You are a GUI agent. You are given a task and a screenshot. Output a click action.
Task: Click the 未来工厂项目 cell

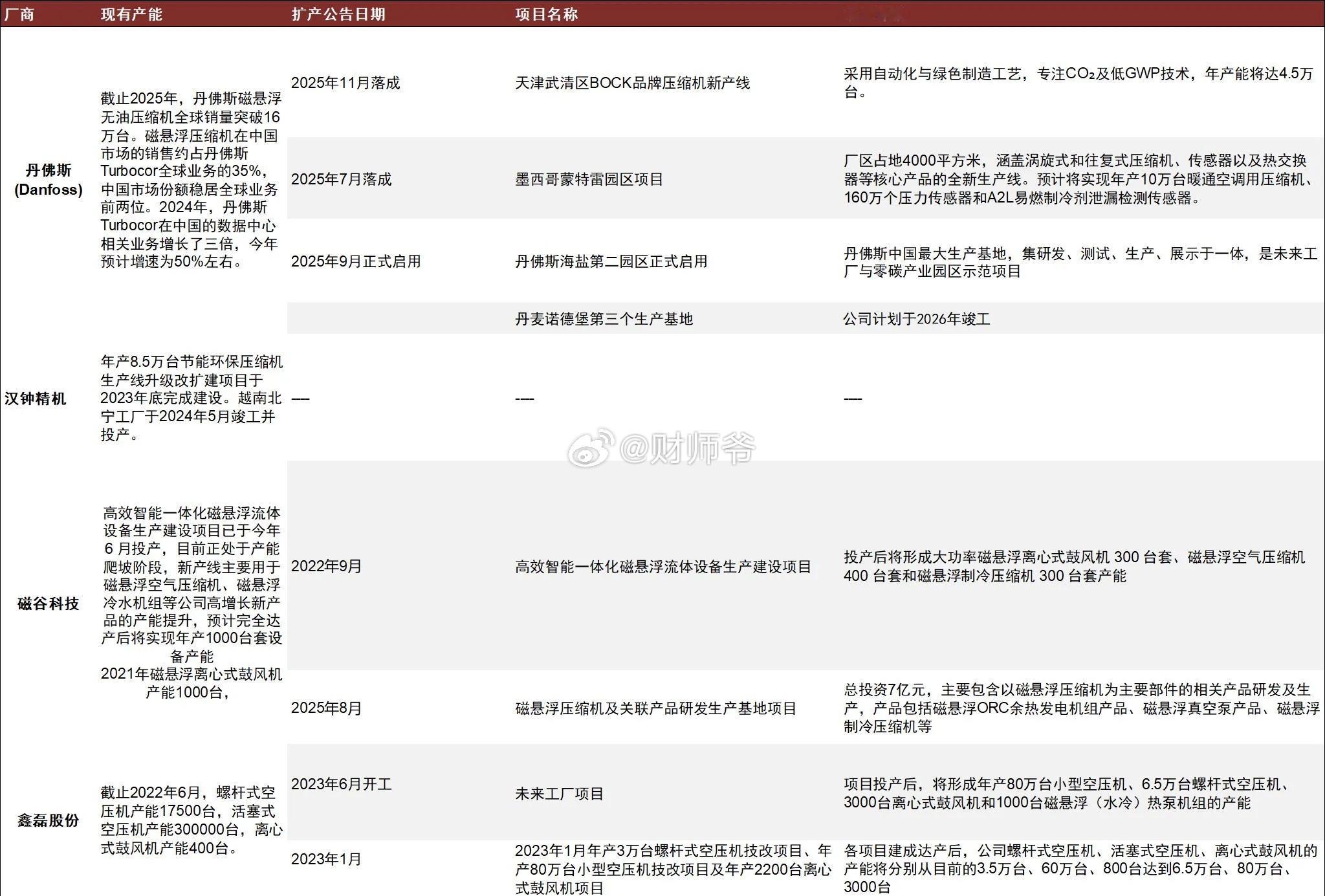point(559,794)
